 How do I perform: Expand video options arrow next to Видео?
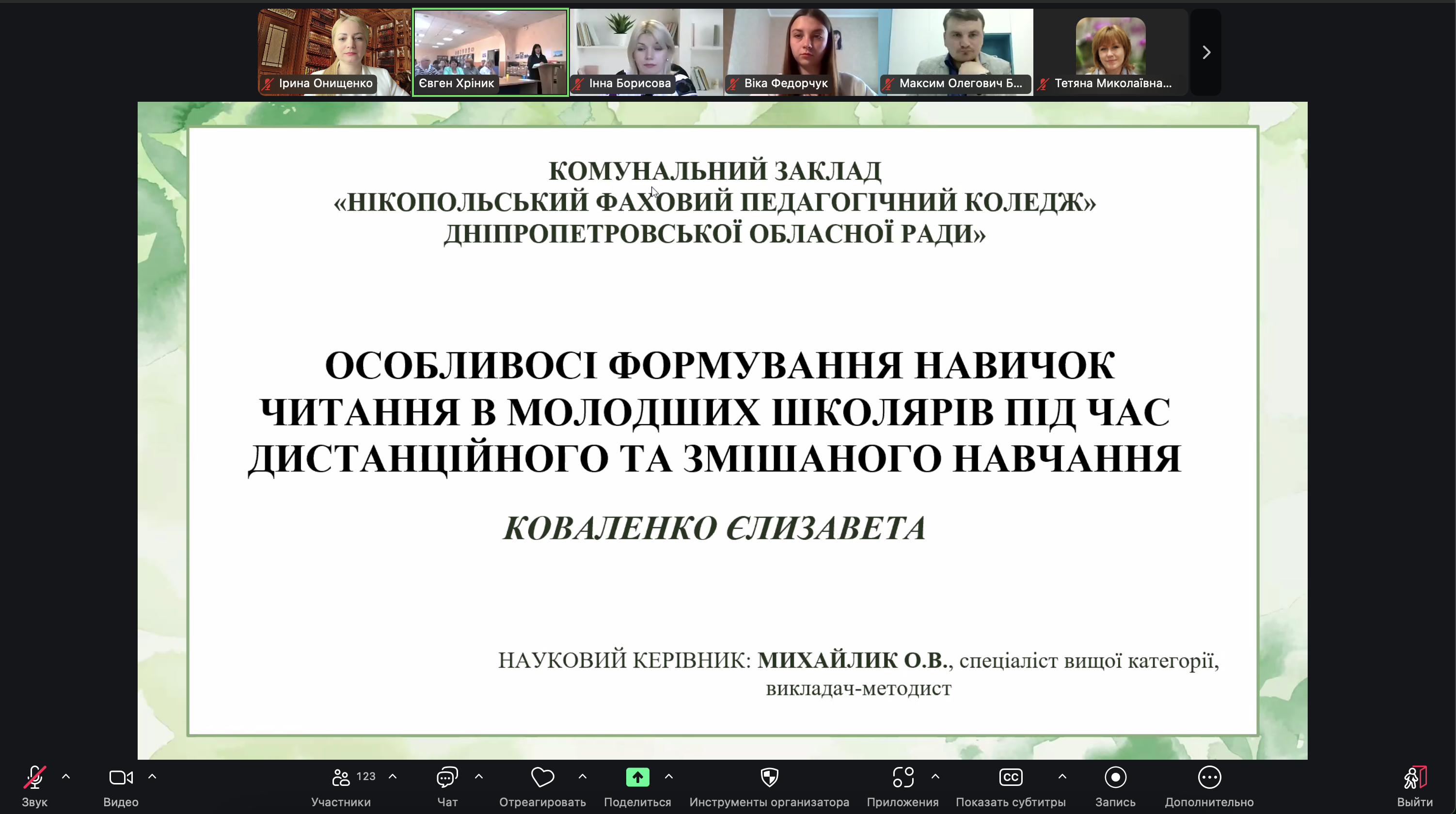click(152, 777)
